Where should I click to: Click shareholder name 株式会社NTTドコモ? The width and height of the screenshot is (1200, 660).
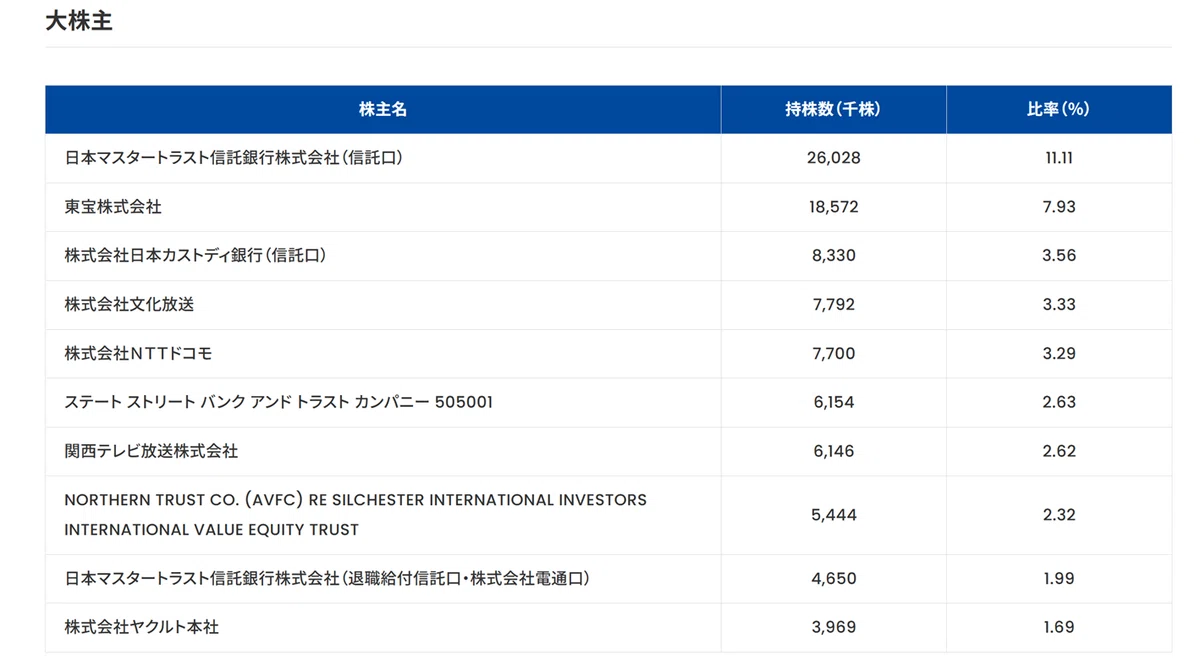tap(138, 354)
